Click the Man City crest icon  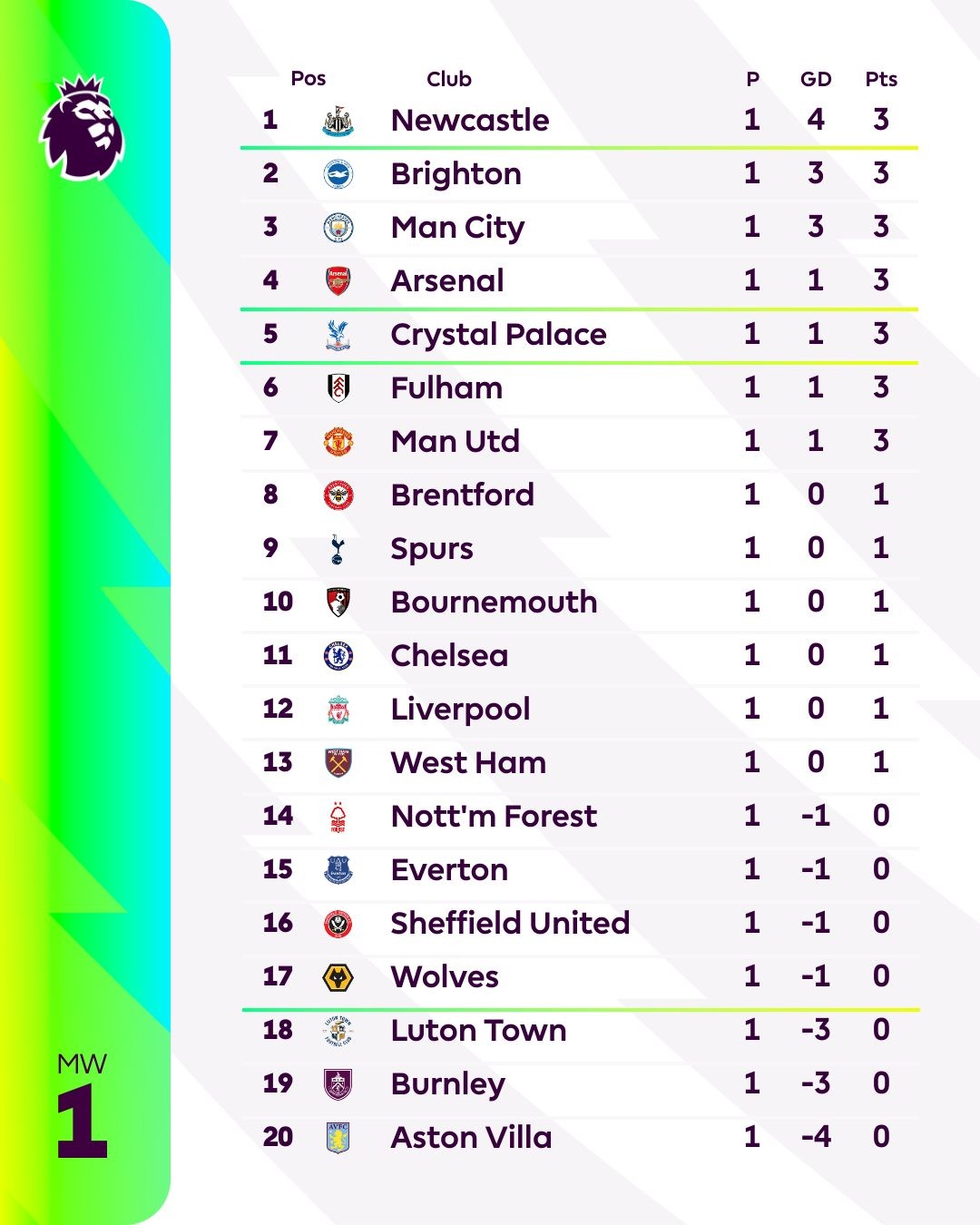338,228
